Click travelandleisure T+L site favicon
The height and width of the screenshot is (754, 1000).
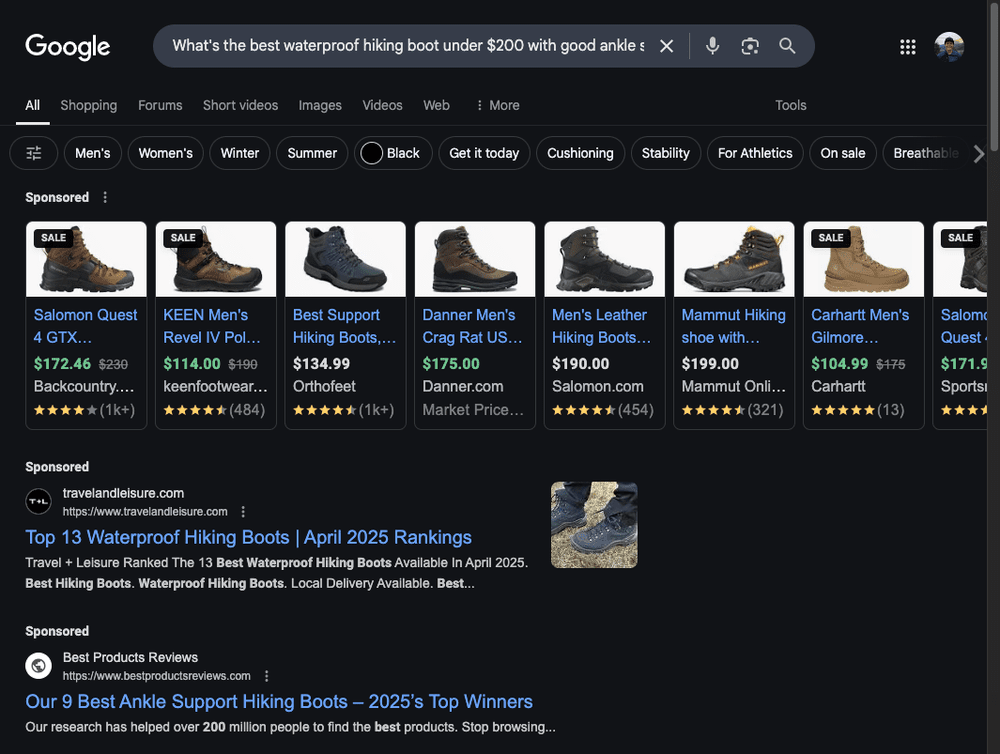38,501
